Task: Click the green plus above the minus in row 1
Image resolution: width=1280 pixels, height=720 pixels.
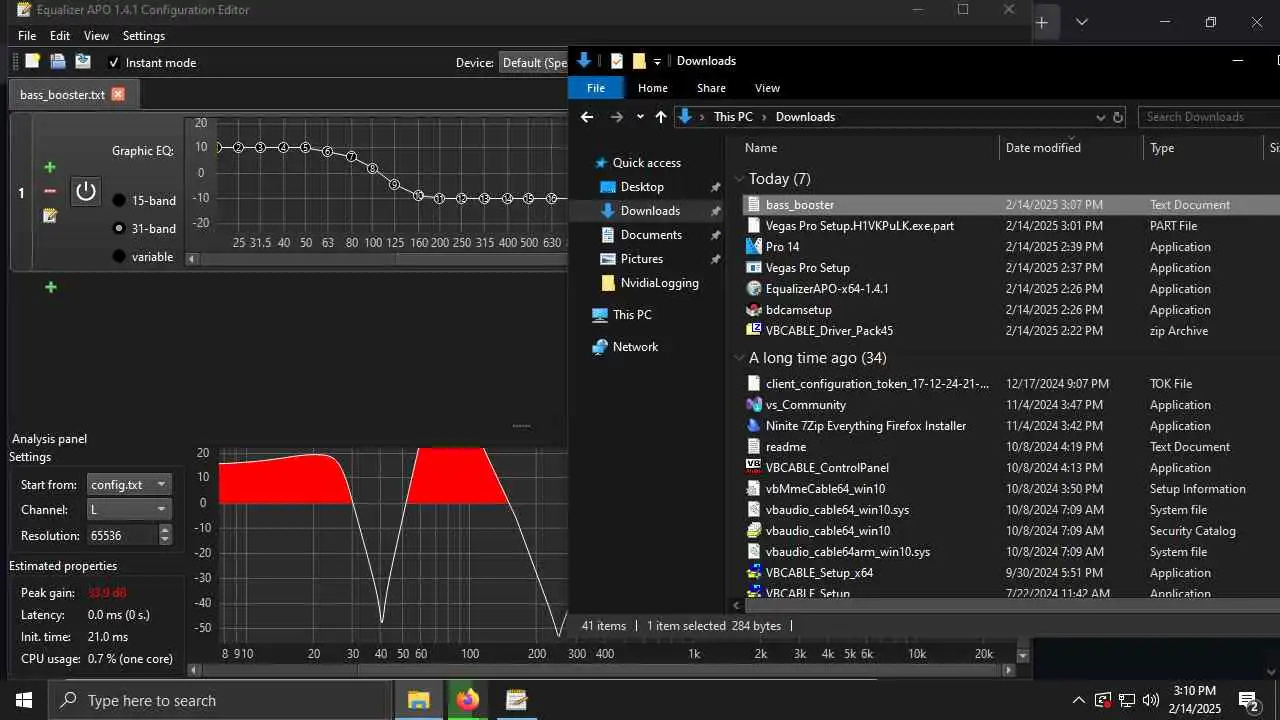Action: pyautogui.click(x=50, y=167)
